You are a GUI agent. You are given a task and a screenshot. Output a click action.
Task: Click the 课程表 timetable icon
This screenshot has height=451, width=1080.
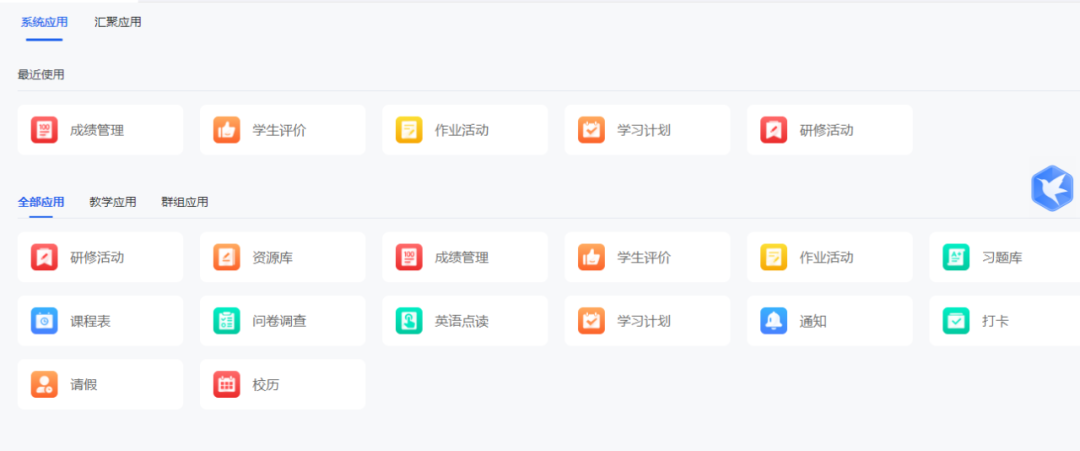[44, 321]
